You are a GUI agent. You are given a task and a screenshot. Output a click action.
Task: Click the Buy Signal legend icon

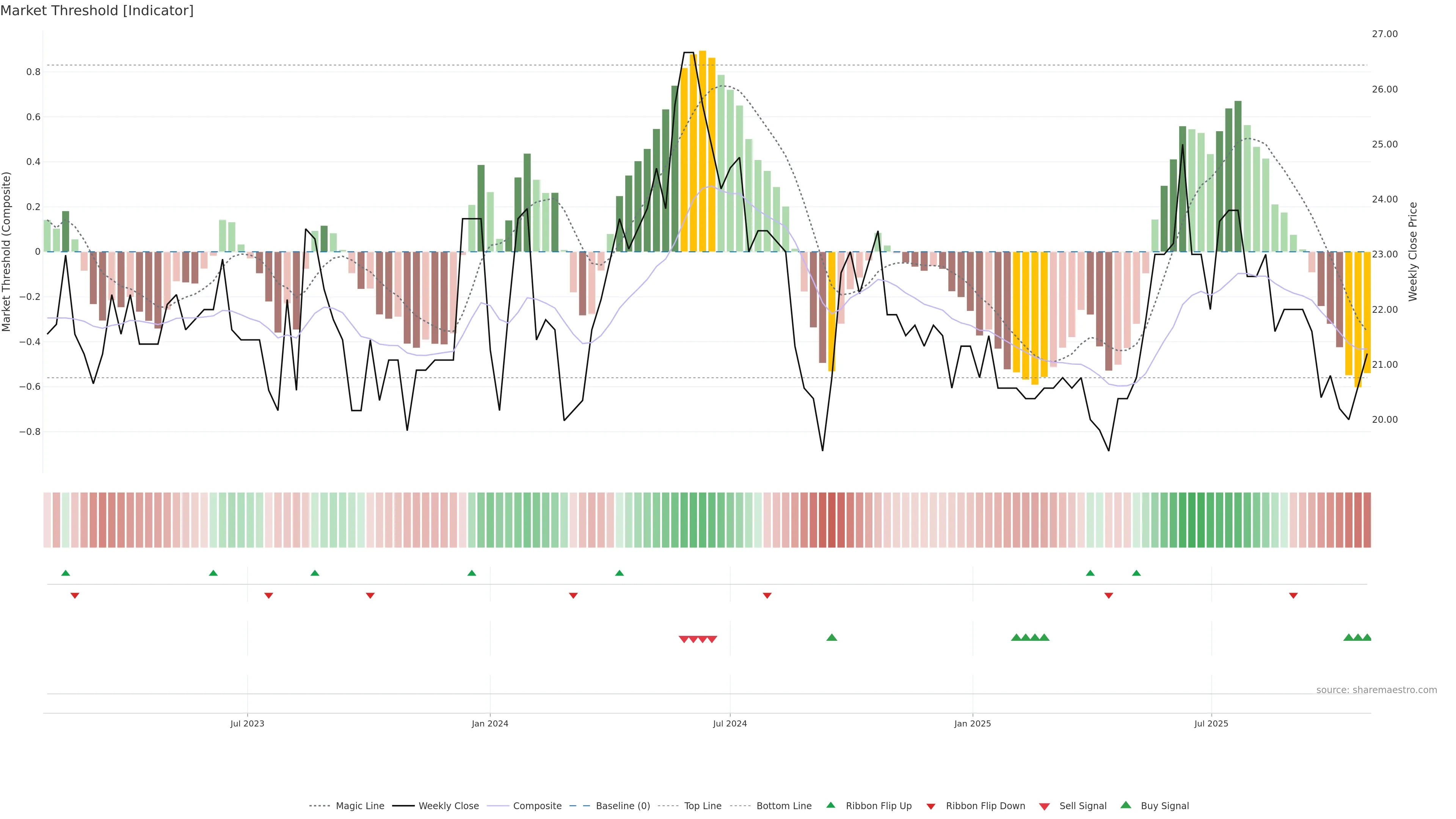[1125, 805]
